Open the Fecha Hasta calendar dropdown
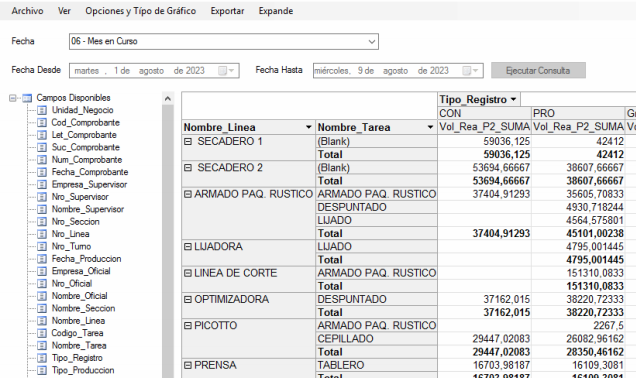This screenshot has height=378, width=636. (x=475, y=71)
